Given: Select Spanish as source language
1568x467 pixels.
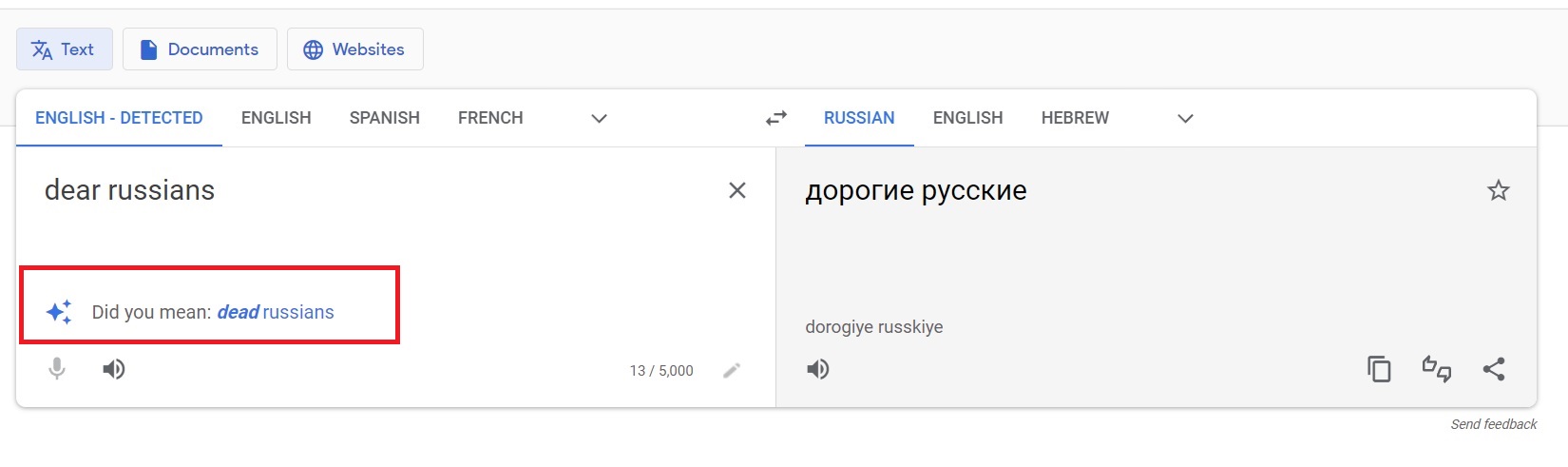Looking at the screenshot, I should 384,118.
